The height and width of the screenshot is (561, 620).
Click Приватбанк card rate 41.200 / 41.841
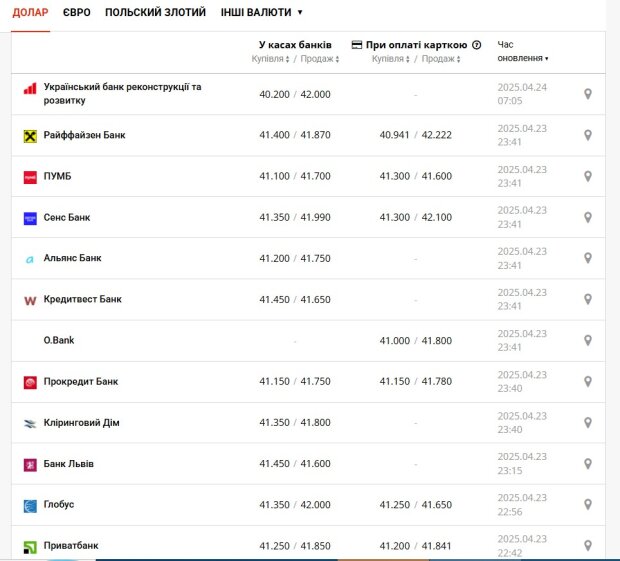[416, 546]
